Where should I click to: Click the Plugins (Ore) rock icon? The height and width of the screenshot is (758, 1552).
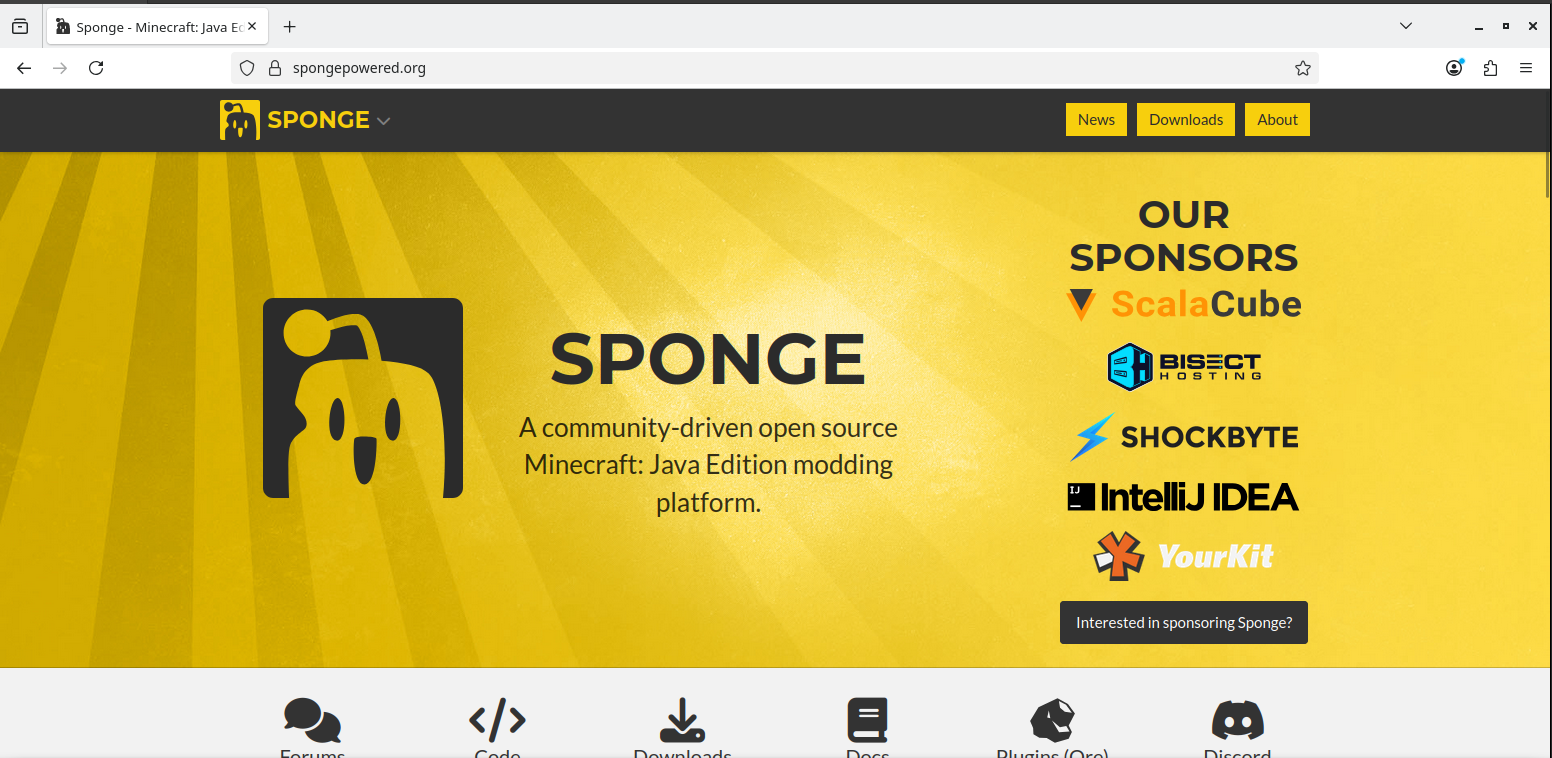[1052, 720]
